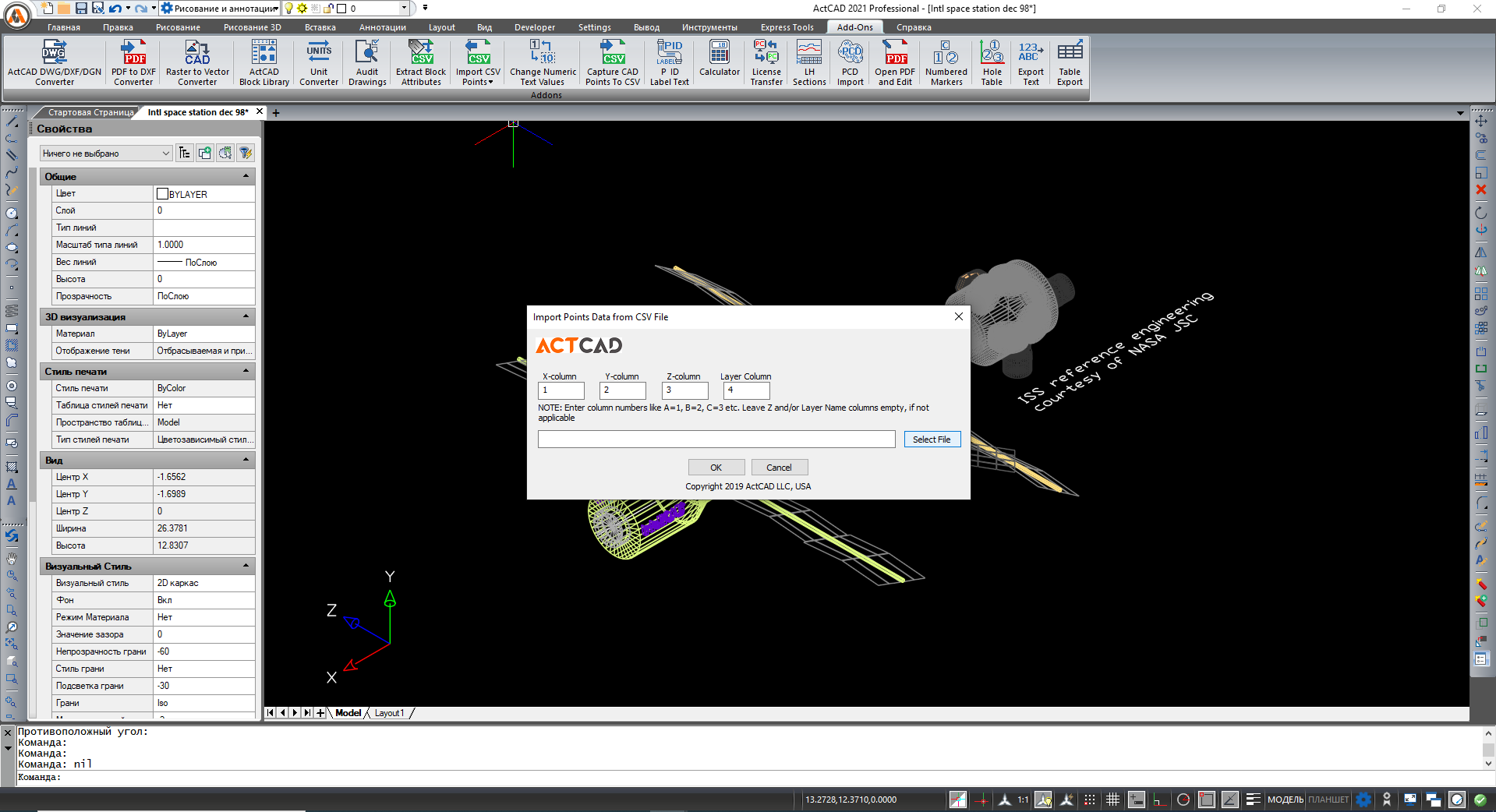Viewport: 1496px width, 812px height.
Task: Open the 'Стартовая Страница' document tab
Action: pyautogui.click(x=90, y=112)
